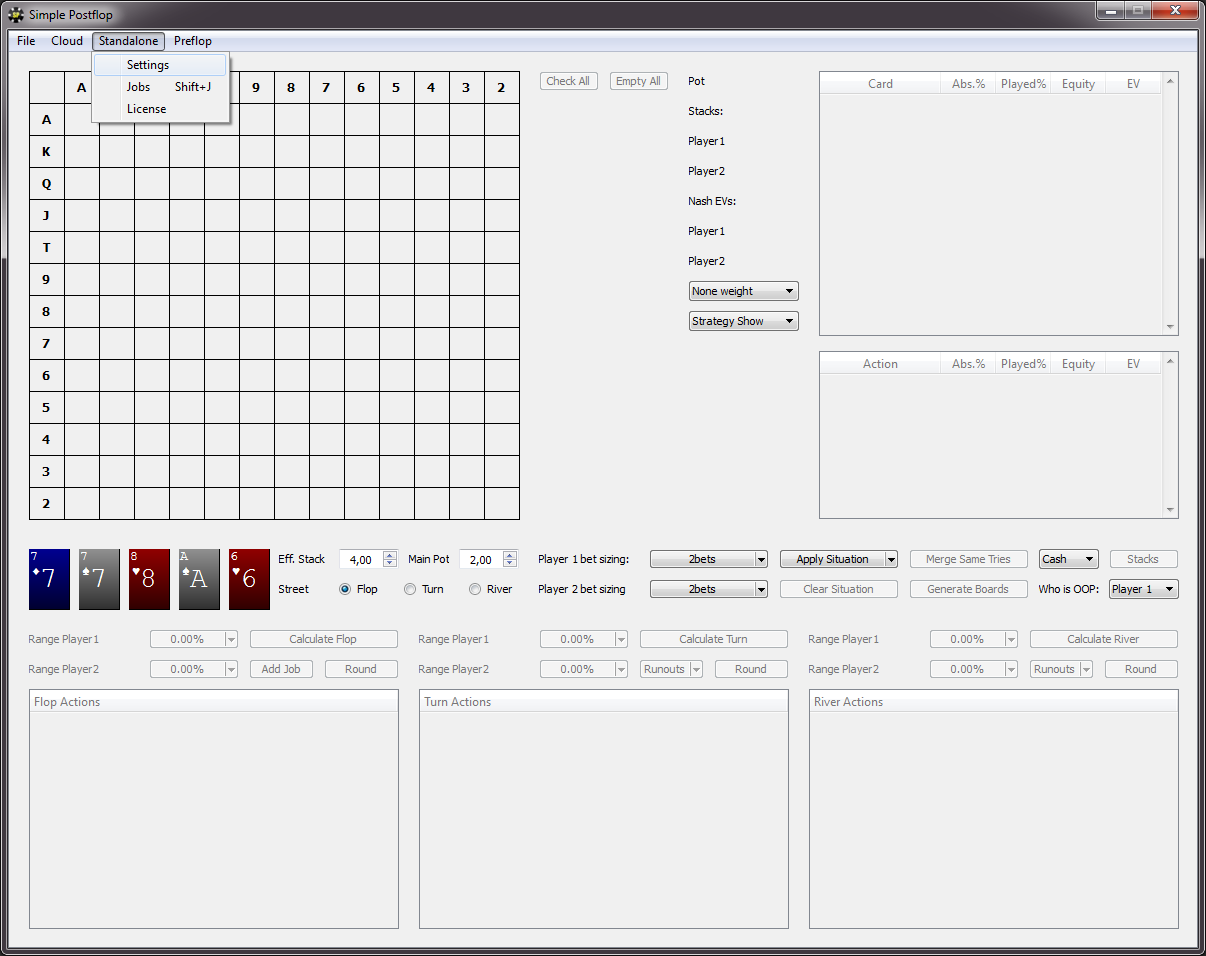This screenshot has height=956, width=1206.
Task: Click the Simple Postflop title bar icon
Action: (x=16, y=15)
